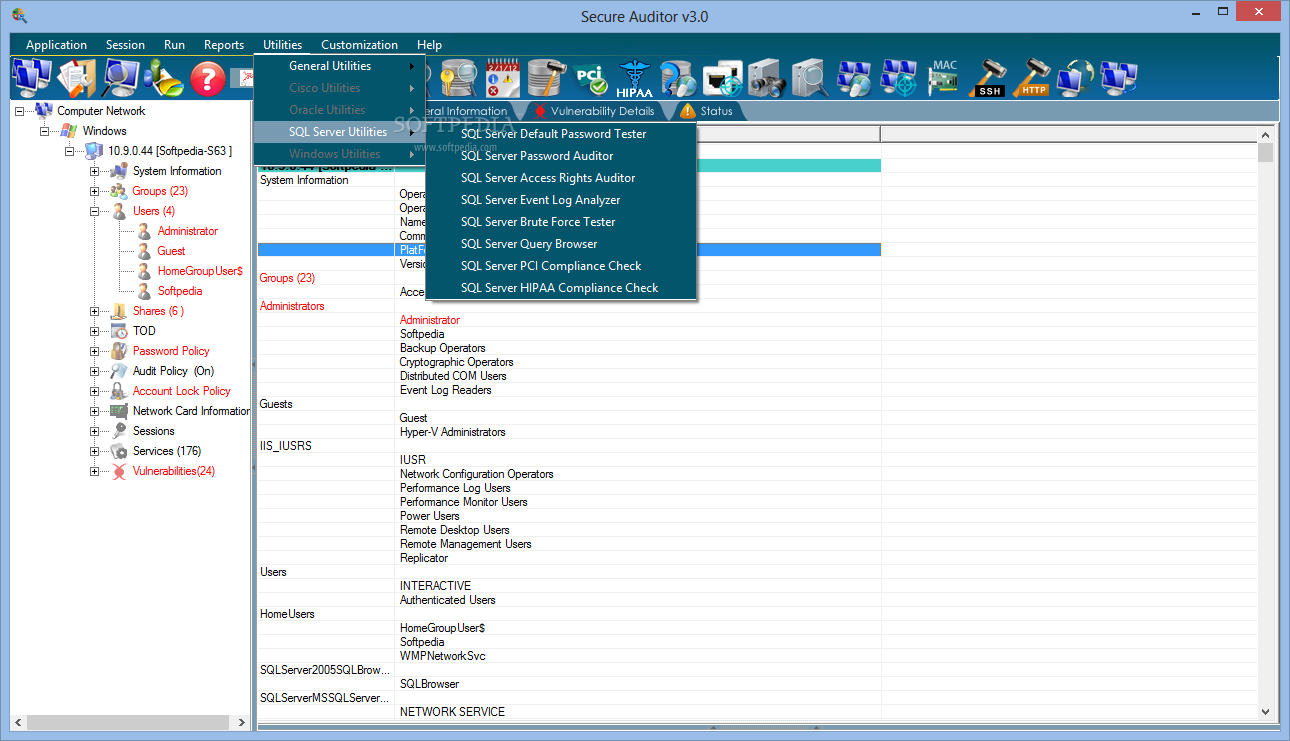The width and height of the screenshot is (1290, 741).
Task: Click the event log calendar icon
Action: 503,78
